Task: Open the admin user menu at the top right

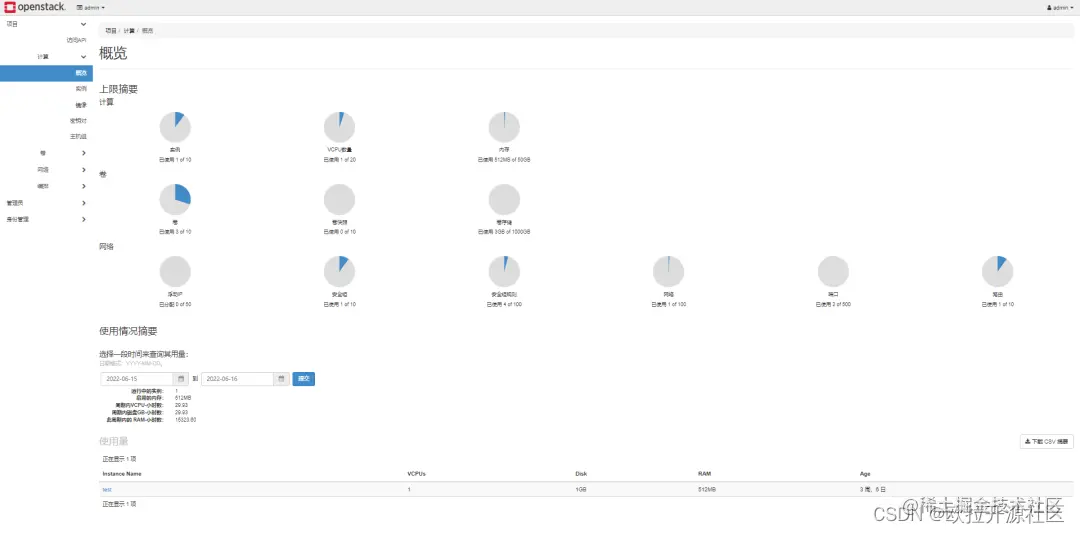Action: click(x=1061, y=8)
